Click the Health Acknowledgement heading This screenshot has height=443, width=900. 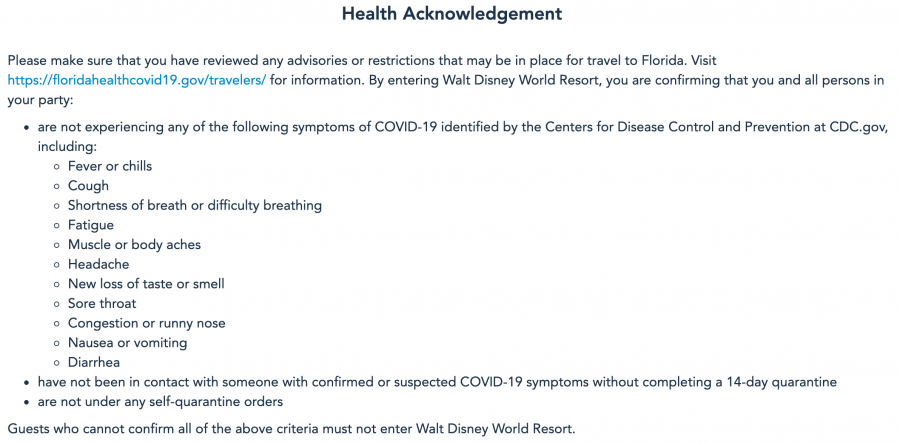coord(451,14)
